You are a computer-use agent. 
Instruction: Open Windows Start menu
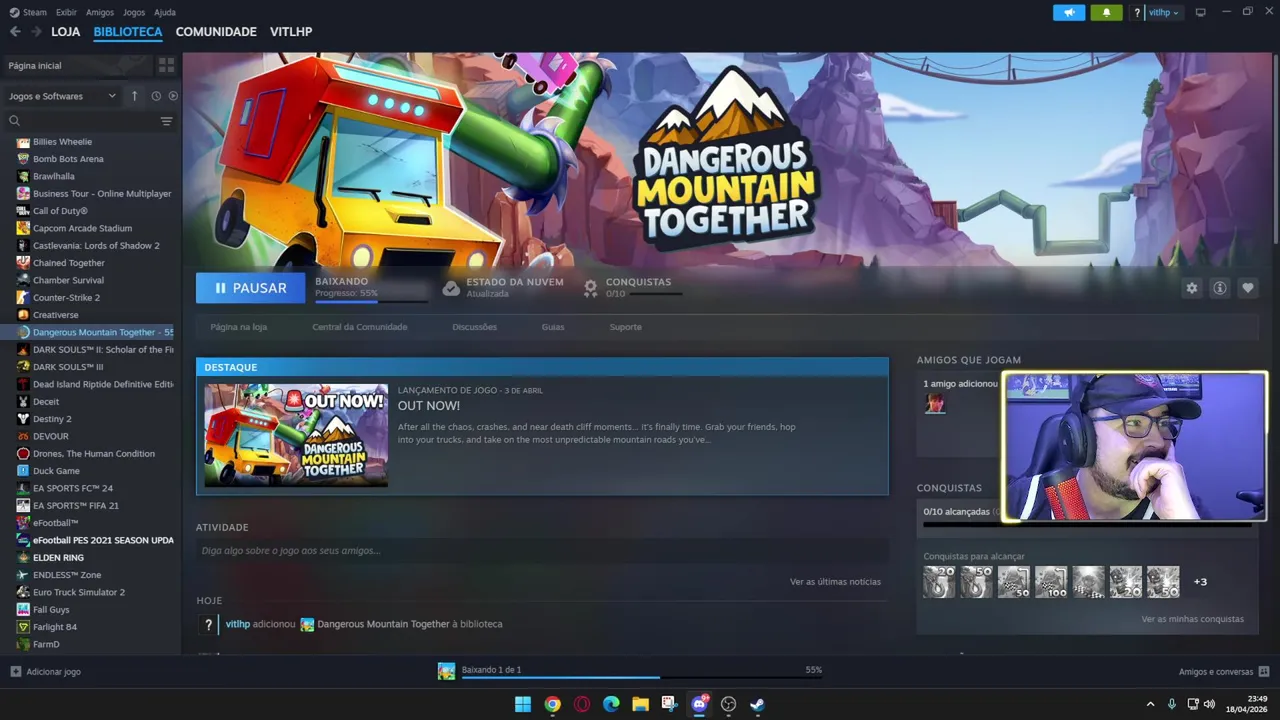522,704
